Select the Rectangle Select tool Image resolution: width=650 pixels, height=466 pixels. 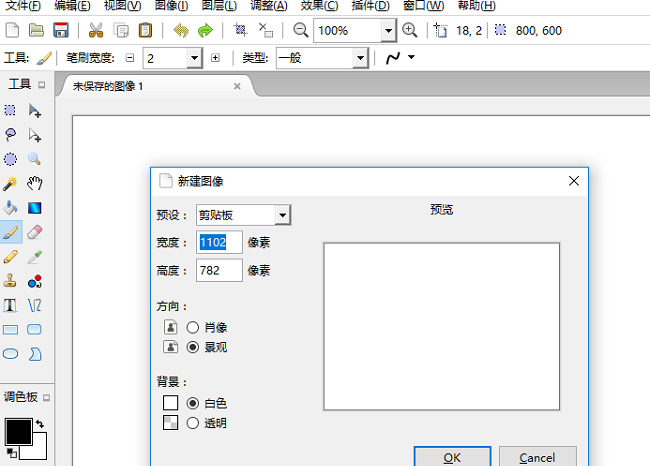[x=10, y=110]
